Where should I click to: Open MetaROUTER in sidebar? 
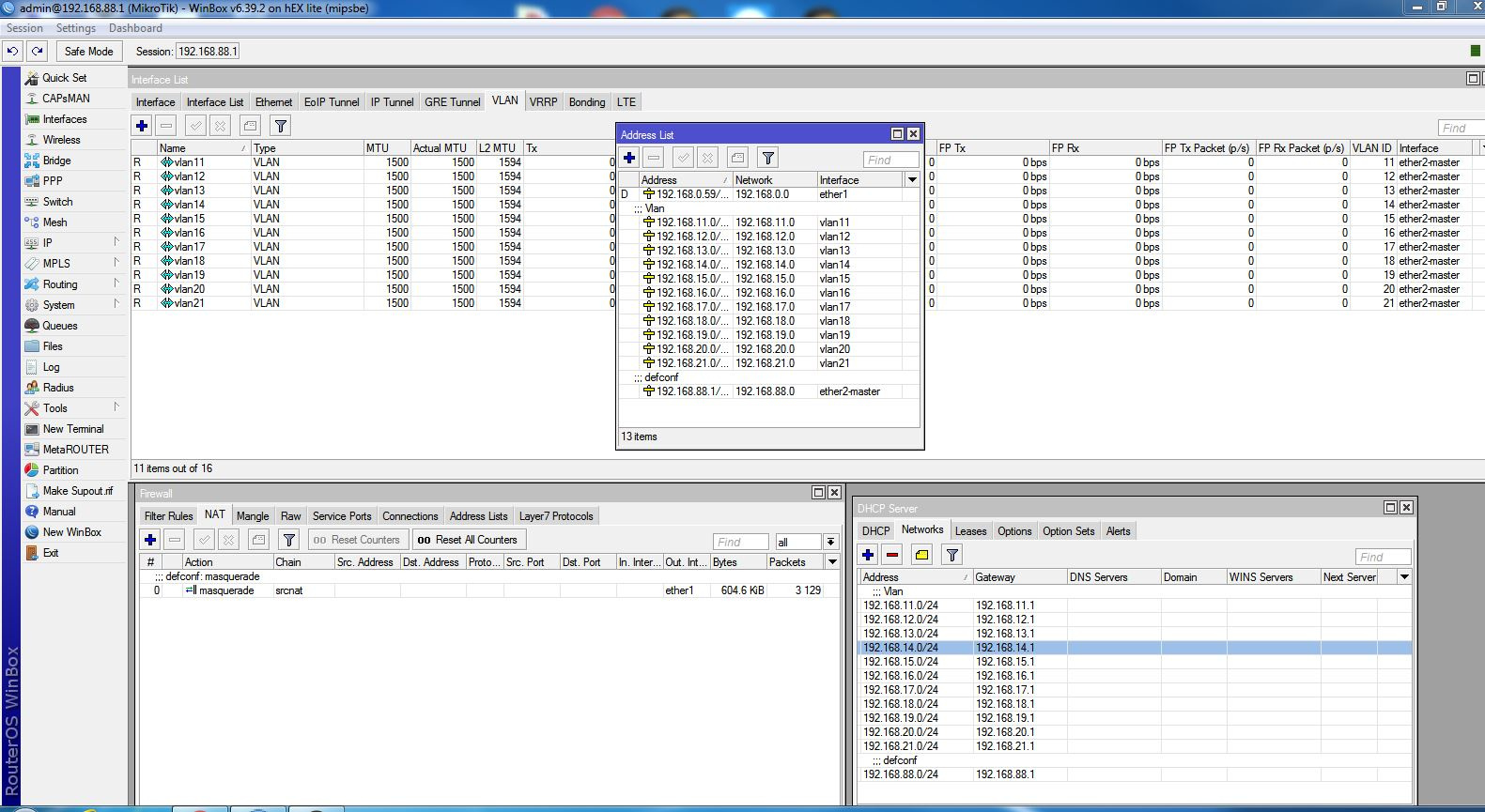point(75,450)
